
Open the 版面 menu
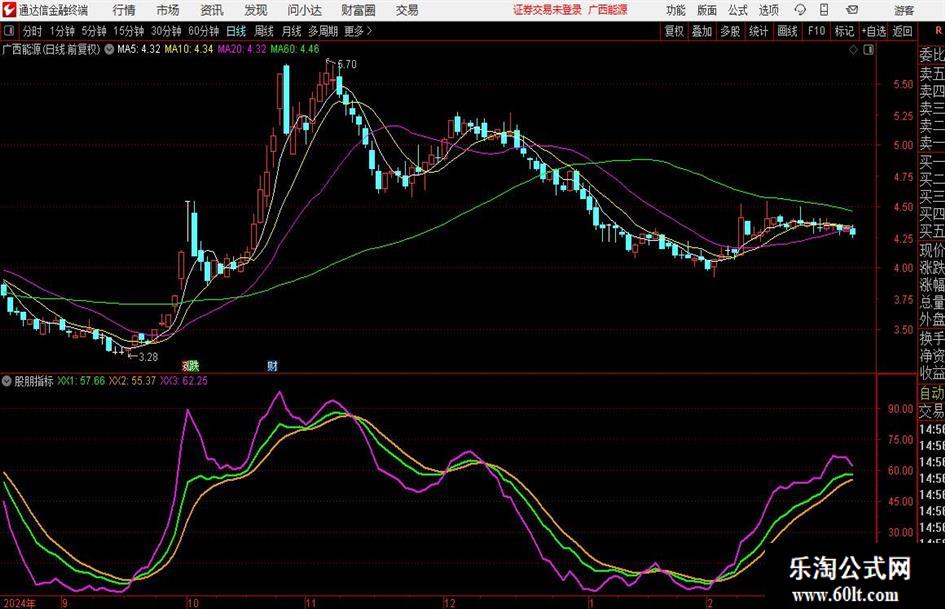coord(706,10)
